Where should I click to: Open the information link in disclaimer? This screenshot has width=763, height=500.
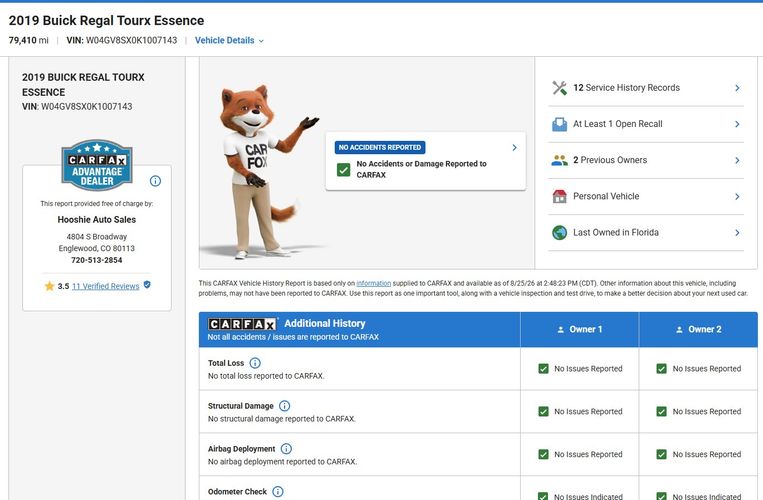pyautogui.click(x=374, y=283)
